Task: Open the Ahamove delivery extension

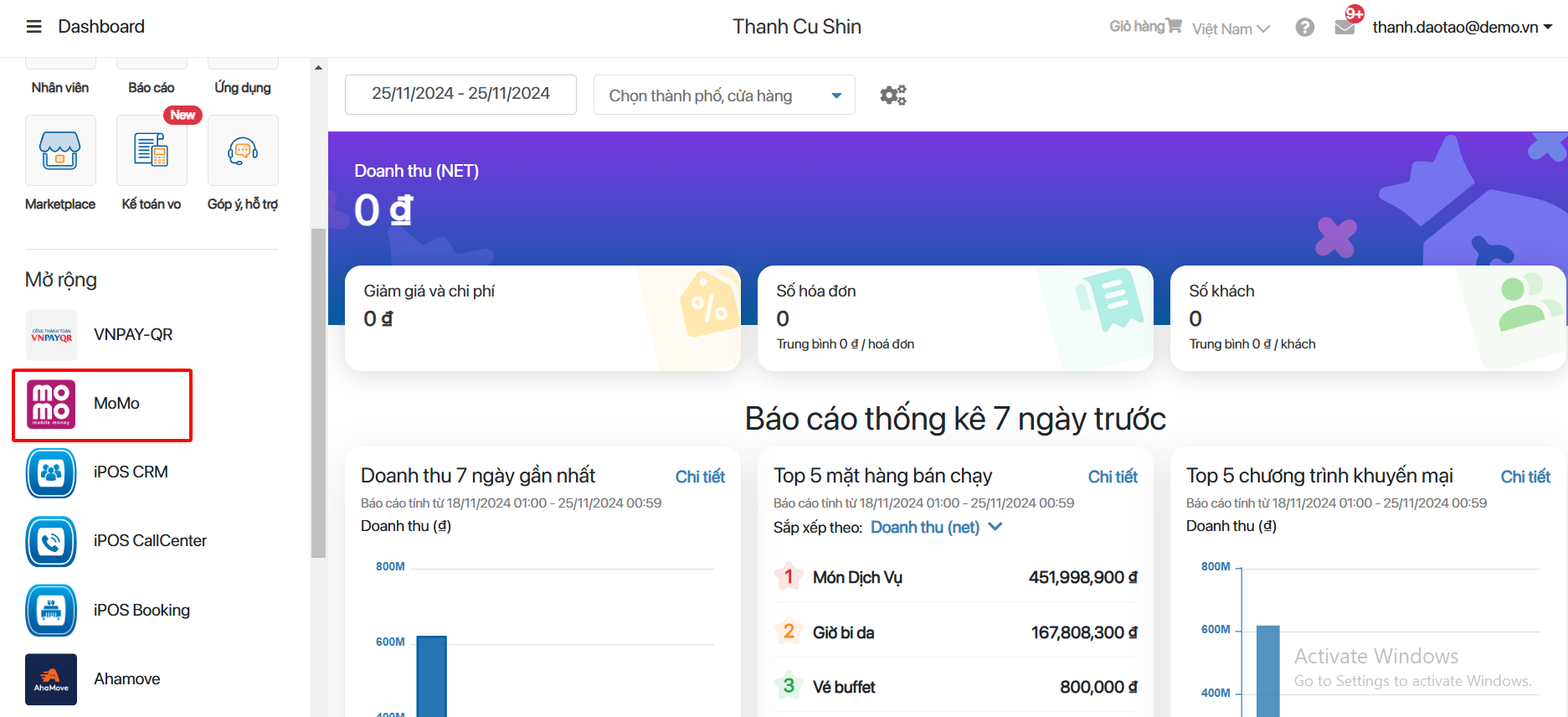Action: pyautogui.click(x=51, y=679)
